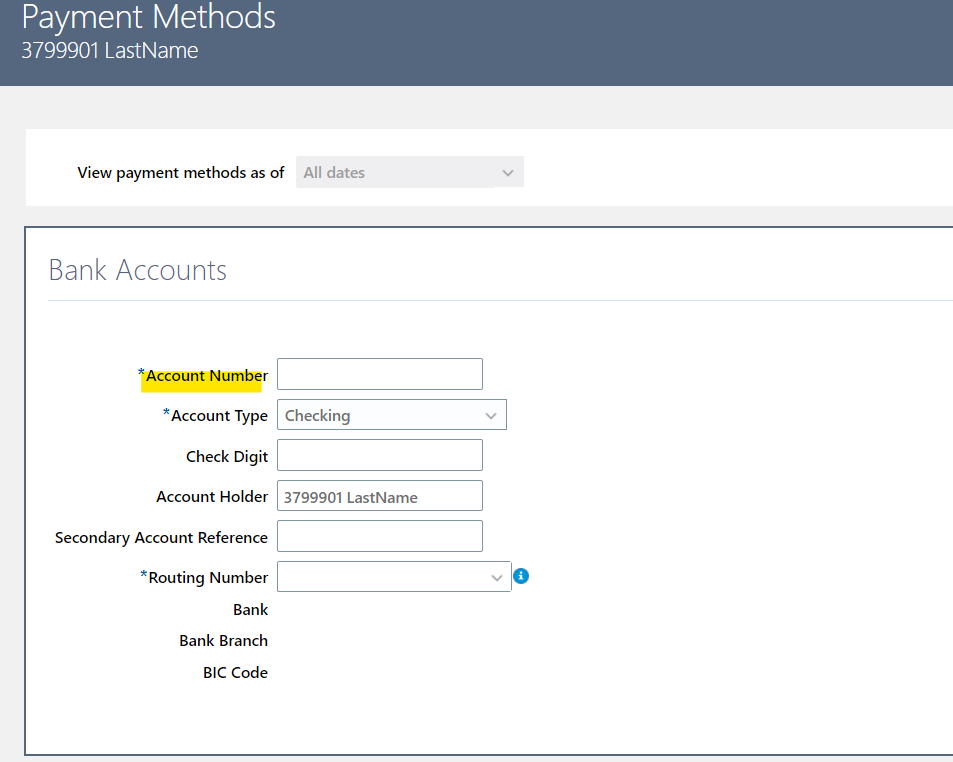Open the All dates filter dropdown

click(x=410, y=171)
